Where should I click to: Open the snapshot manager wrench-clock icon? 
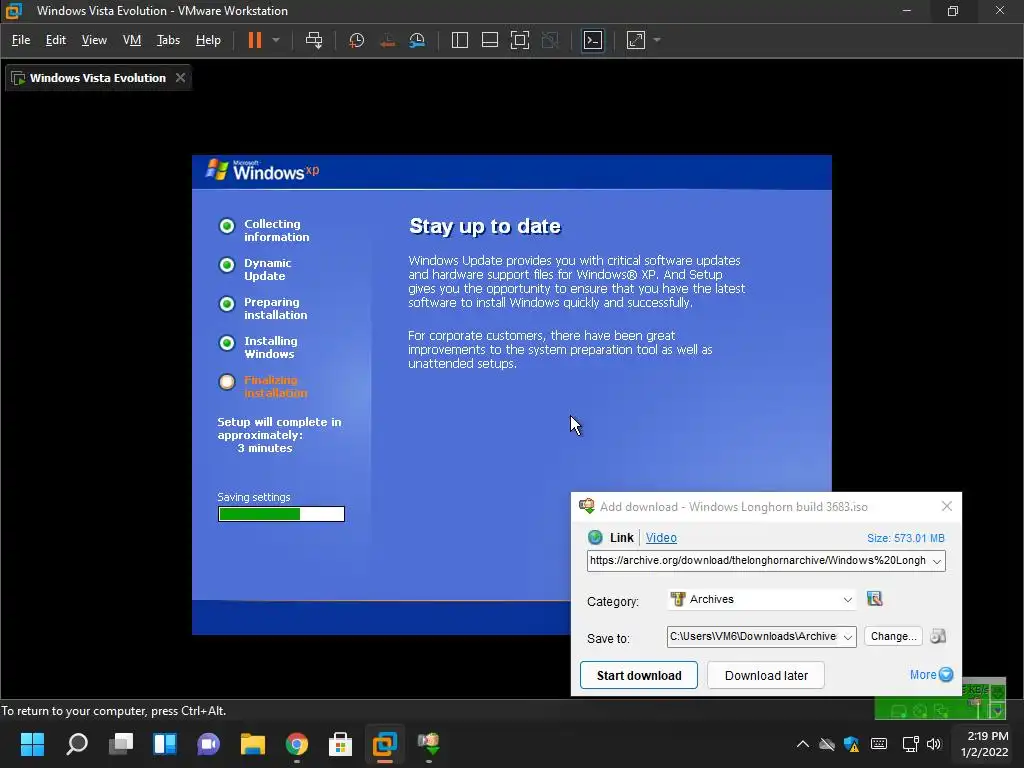[x=417, y=40]
